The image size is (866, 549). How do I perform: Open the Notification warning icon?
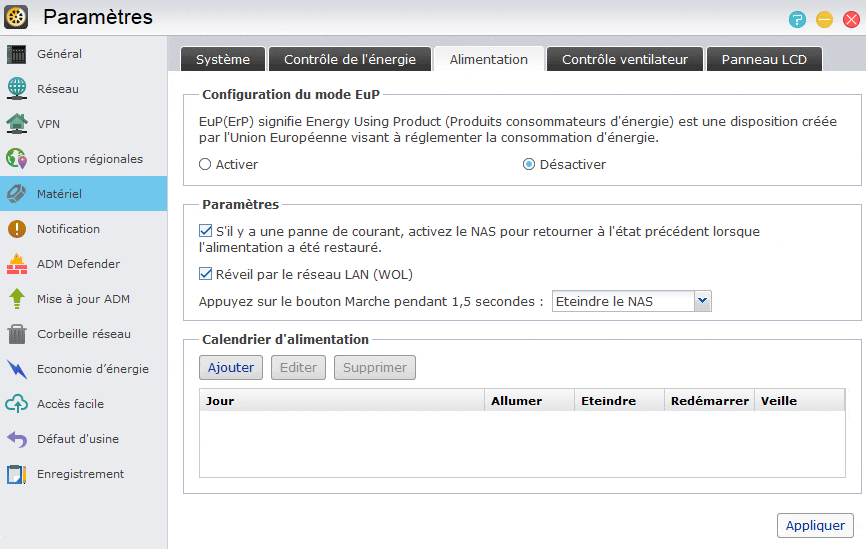17,229
